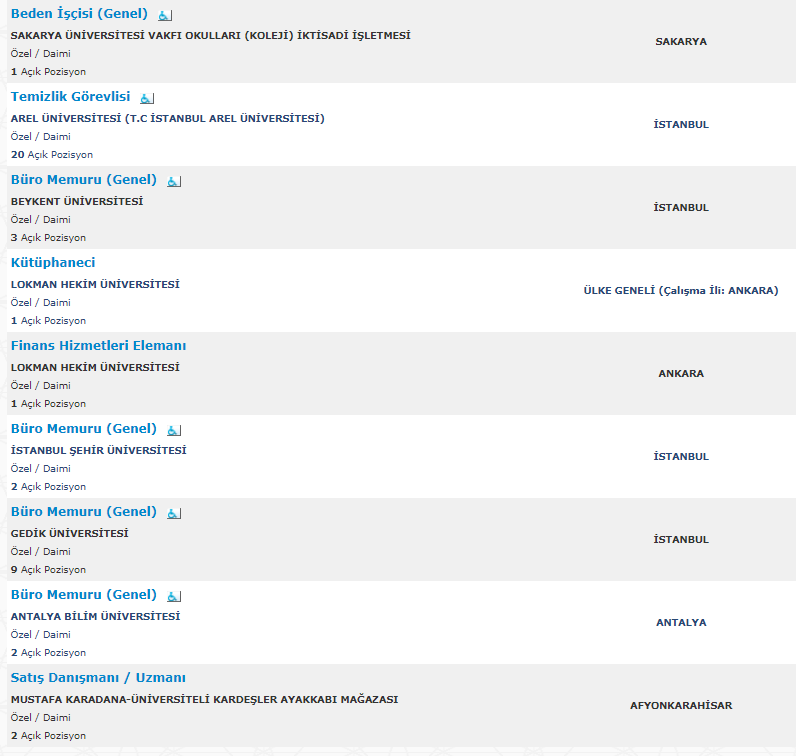Open the Beden İşçisi (Genel) job posting
Viewport: 796px width, 756px height.
79,14
